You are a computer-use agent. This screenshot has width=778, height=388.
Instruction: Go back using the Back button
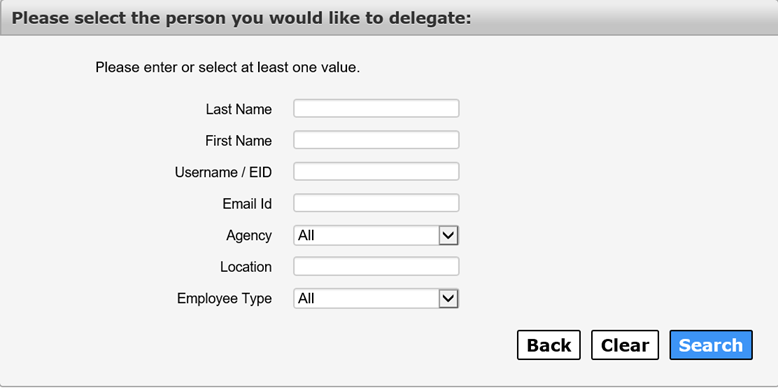pyautogui.click(x=549, y=345)
